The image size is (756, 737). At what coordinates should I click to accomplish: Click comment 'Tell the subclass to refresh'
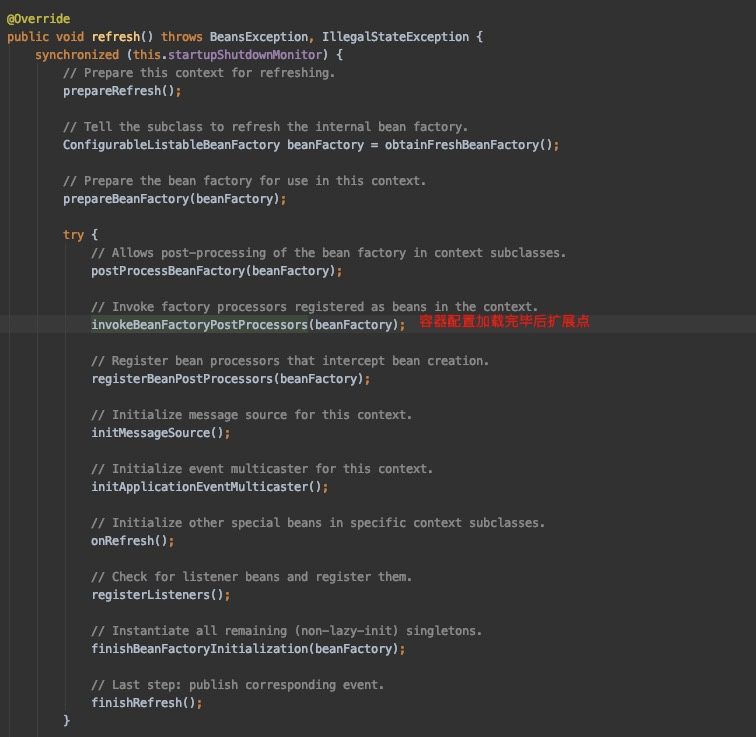(x=265, y=127)
